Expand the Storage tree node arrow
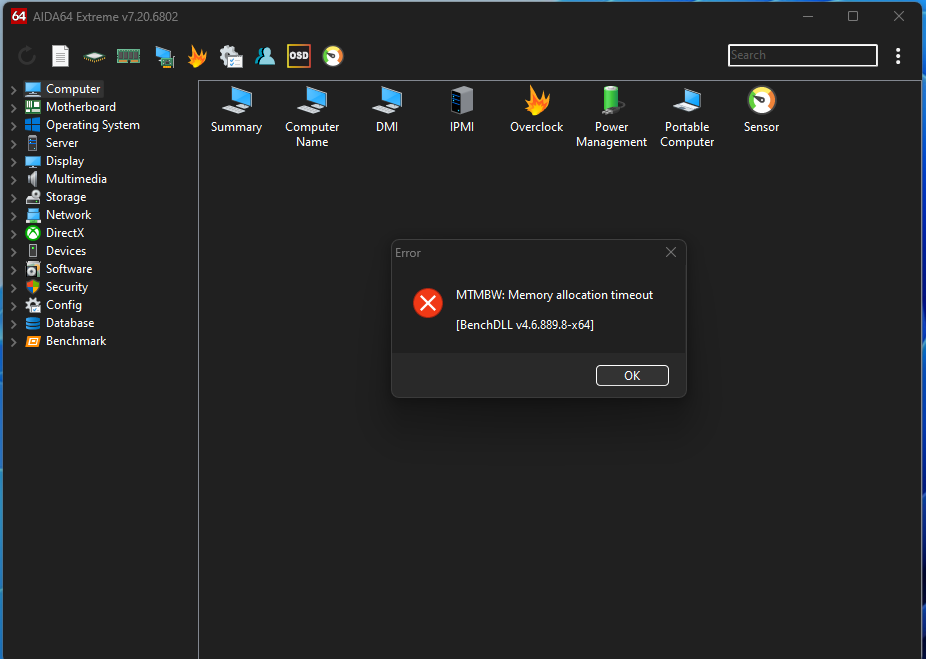This screenshot has width=926, height=659. pos(14,198)
